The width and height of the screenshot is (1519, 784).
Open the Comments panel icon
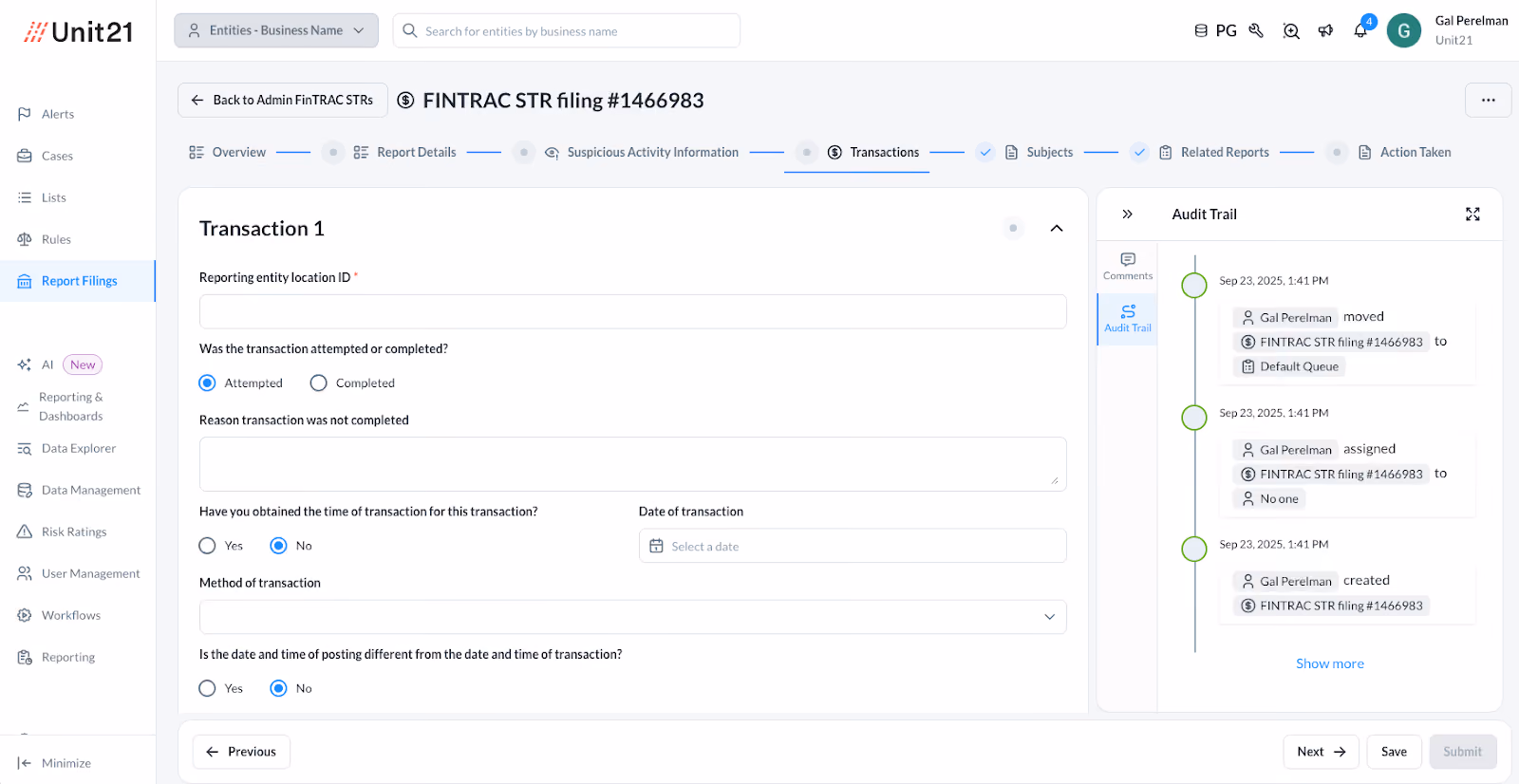click(1128, 267)
